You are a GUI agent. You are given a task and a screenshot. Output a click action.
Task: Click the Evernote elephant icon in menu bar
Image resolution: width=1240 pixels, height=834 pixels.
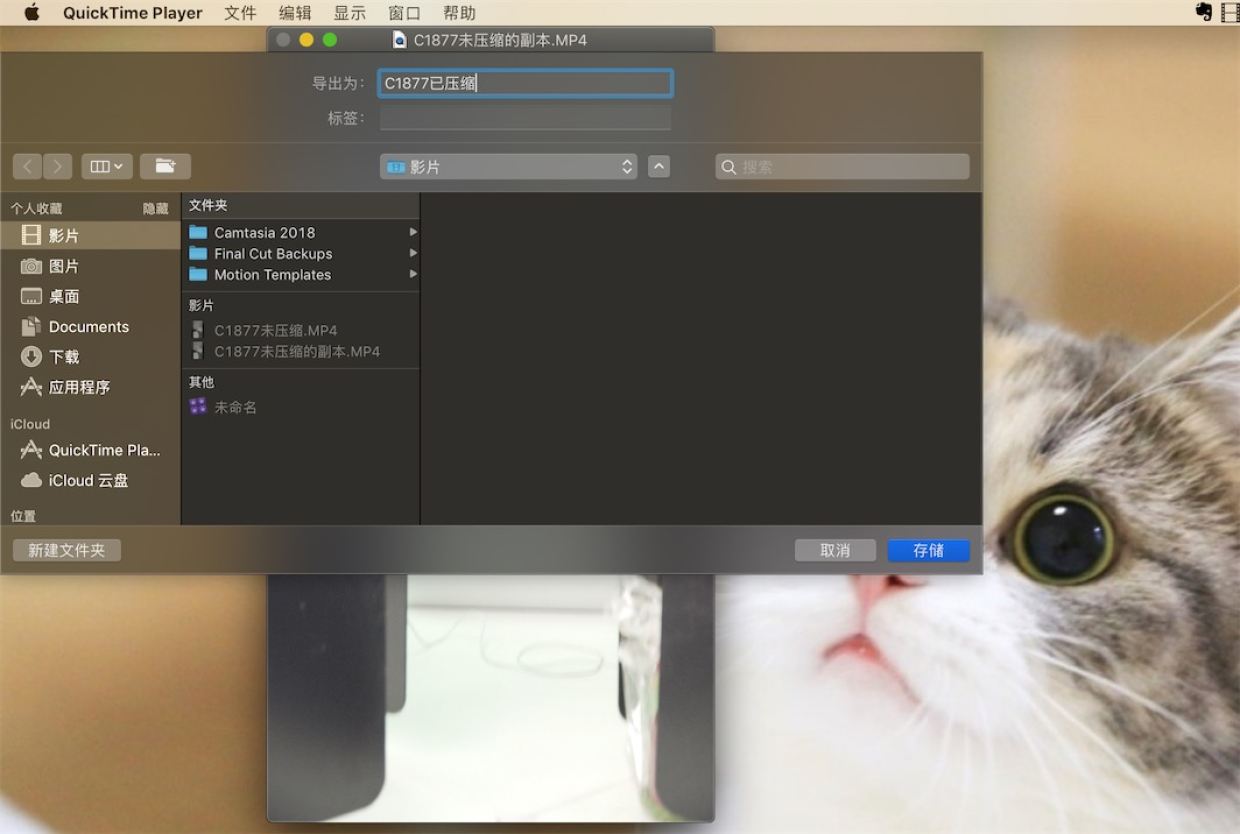(1204, 13)
